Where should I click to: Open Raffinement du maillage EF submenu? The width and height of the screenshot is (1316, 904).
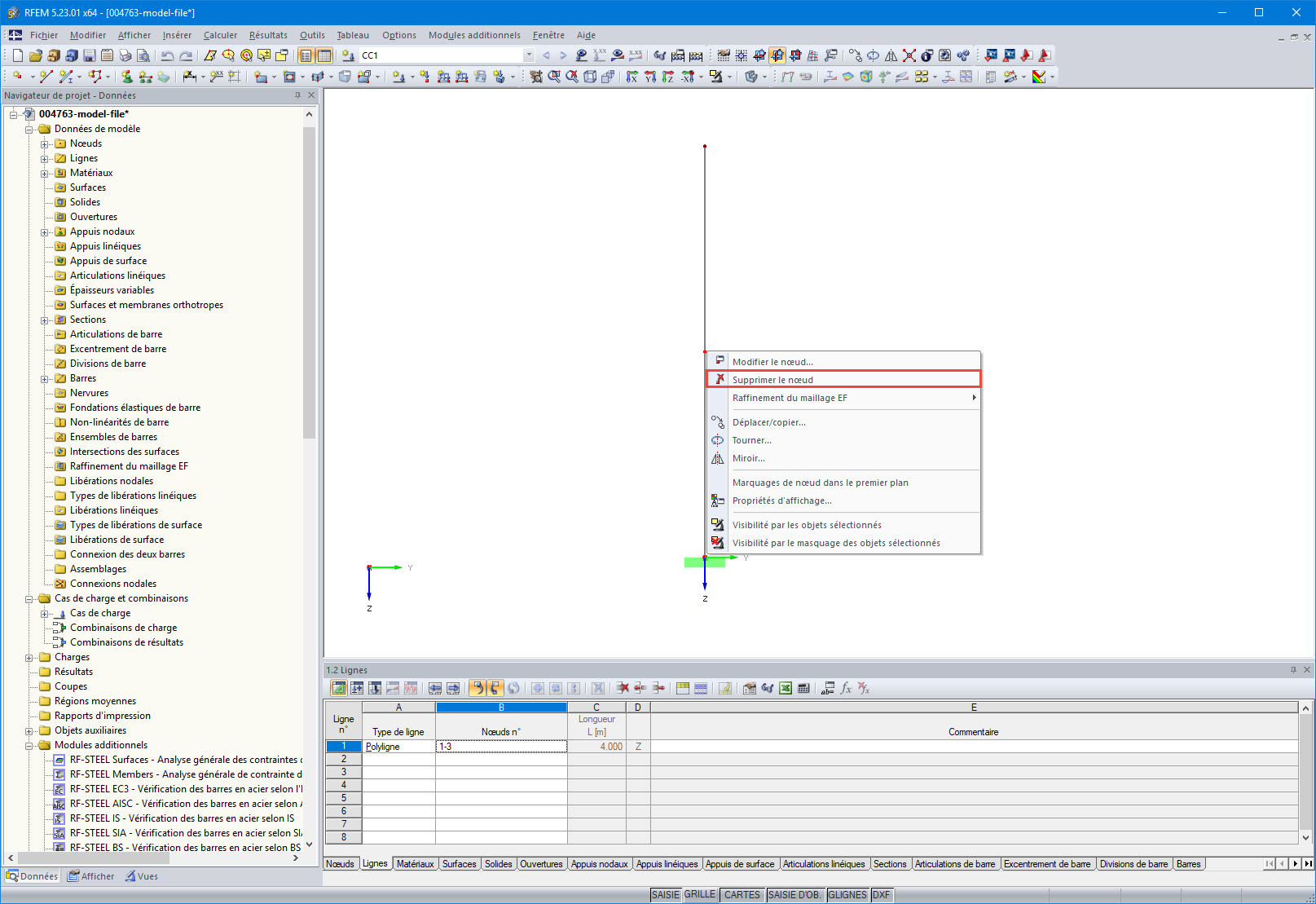pos(843,397)
